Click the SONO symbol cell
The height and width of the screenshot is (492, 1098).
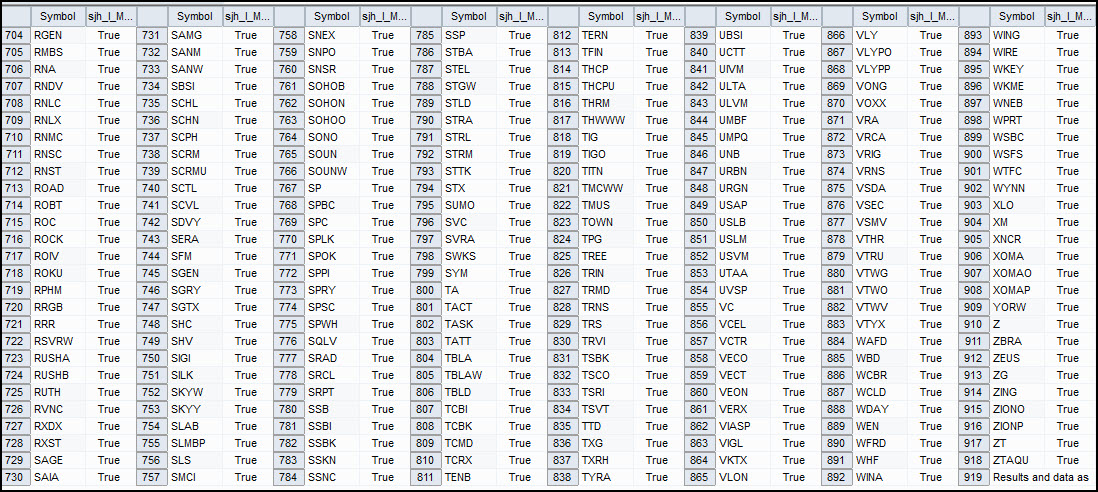tap(333, 137)
